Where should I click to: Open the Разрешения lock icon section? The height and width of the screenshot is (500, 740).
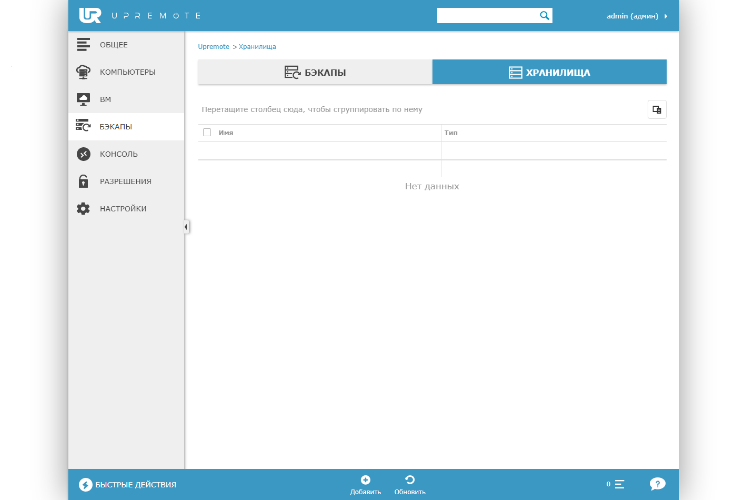pos(84,181)
